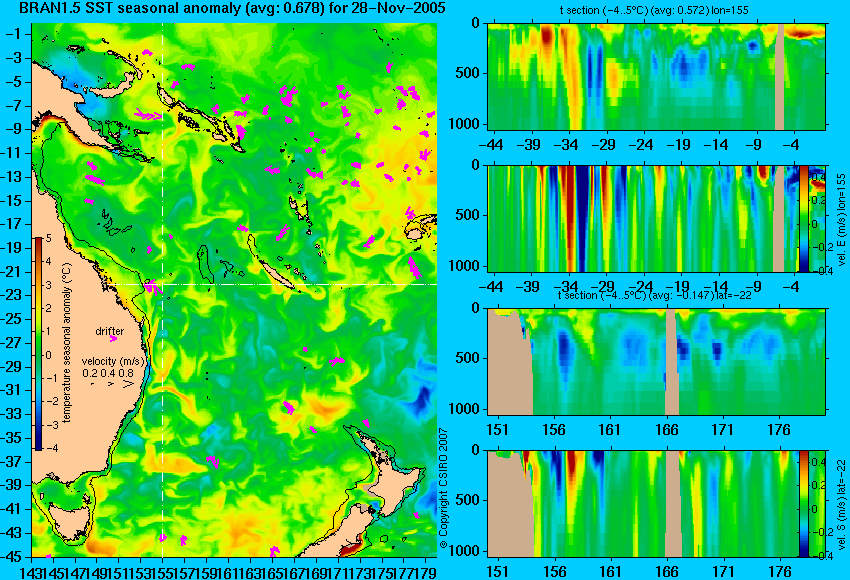Click the magenta drifter legend marker
850x580 pixels.
pyautogui.click(x=113, y=339)
